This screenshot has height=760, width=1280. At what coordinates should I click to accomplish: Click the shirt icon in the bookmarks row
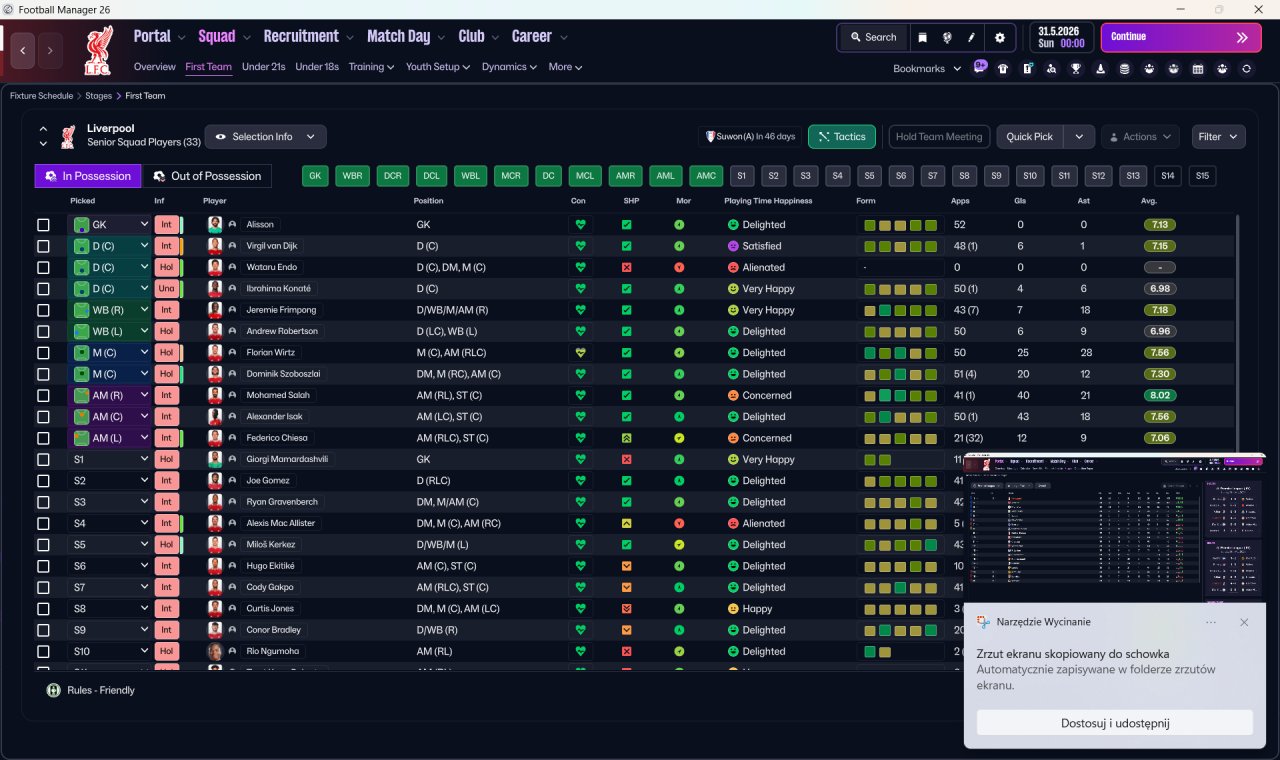[1003, 69]
